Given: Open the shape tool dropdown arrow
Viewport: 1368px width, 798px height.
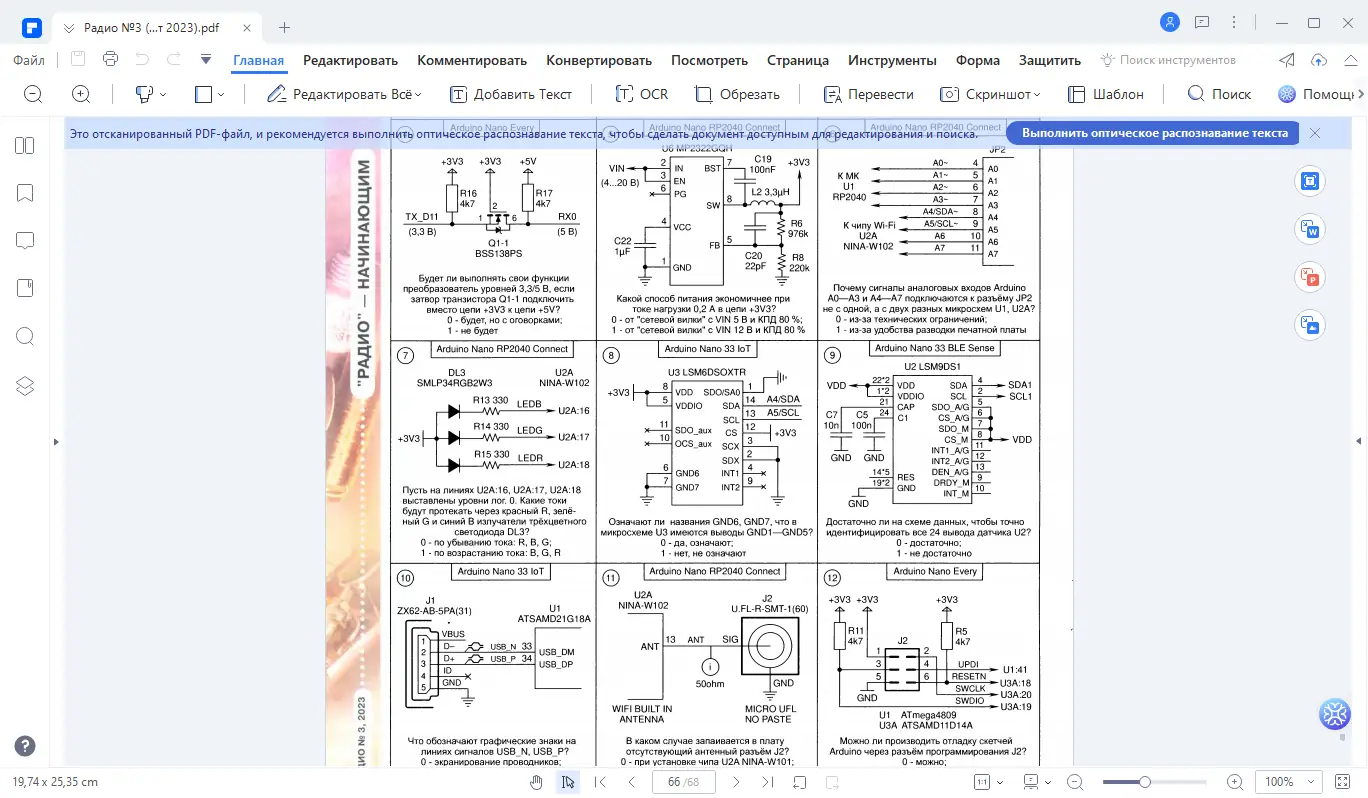Looking at the screenshot, I should pos(221,94).
